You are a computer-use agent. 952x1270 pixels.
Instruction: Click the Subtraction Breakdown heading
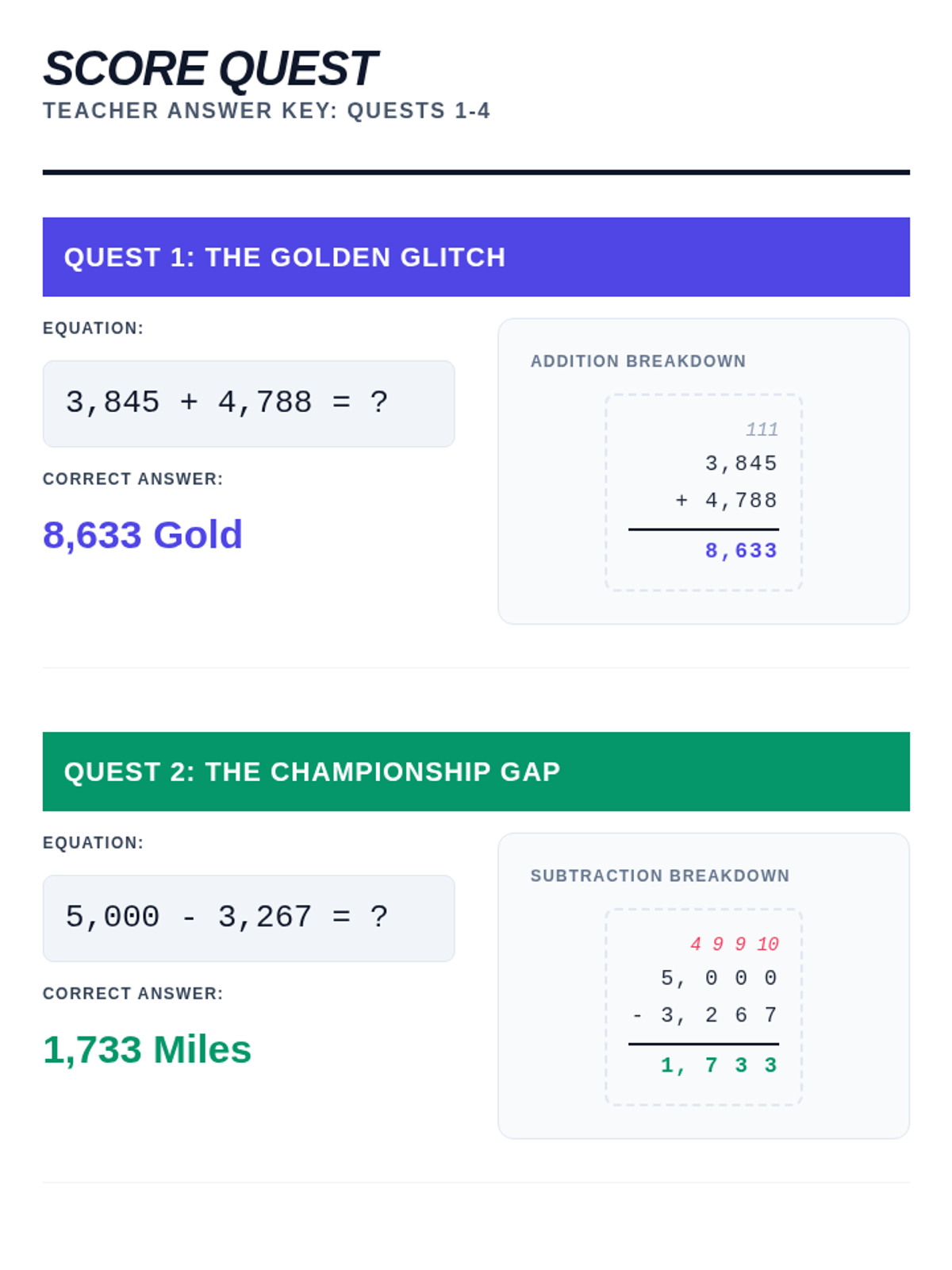[x=659, y=876]
